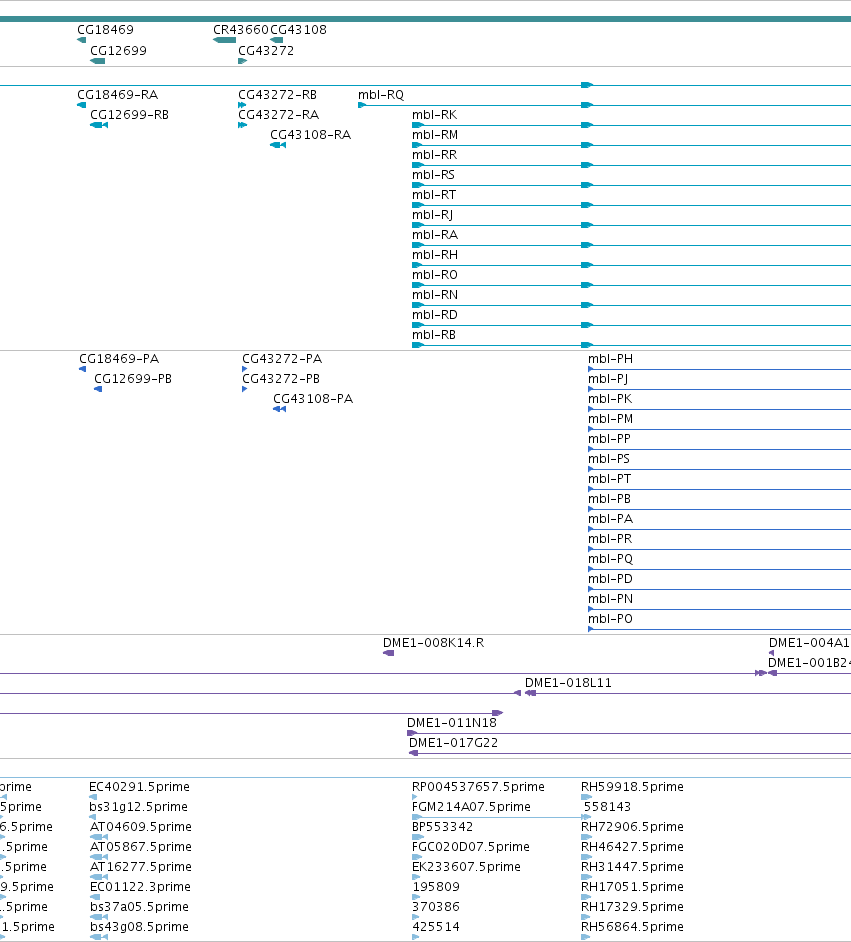Select the CG12699 gene label
851x942 pixels.
[x=118, y=50]
